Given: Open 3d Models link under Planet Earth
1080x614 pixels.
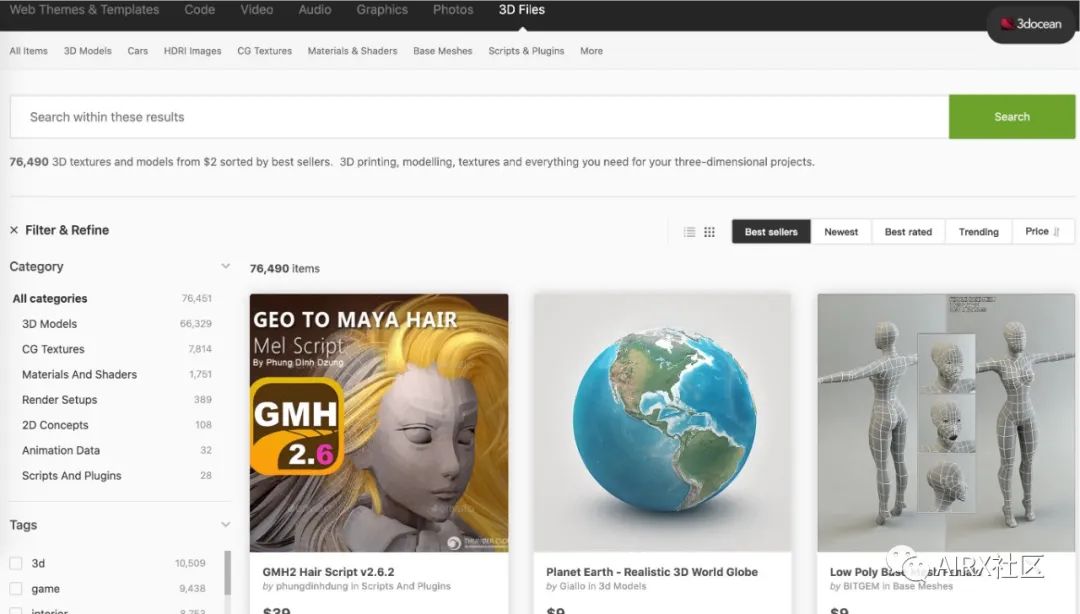Looking at the screenshot, I should tap(623, 586).
